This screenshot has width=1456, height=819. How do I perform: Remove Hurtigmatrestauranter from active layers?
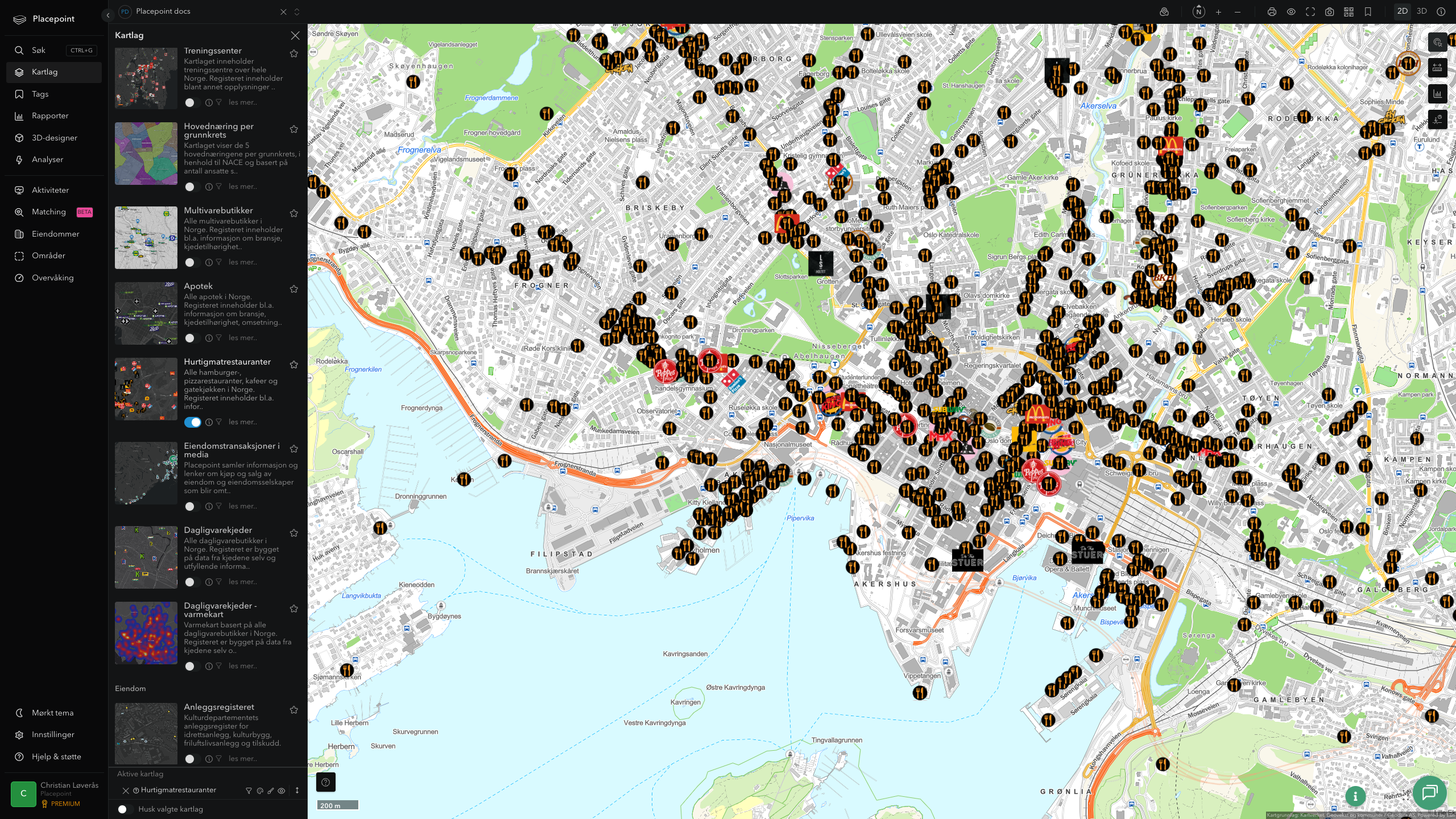pos(126,791)
